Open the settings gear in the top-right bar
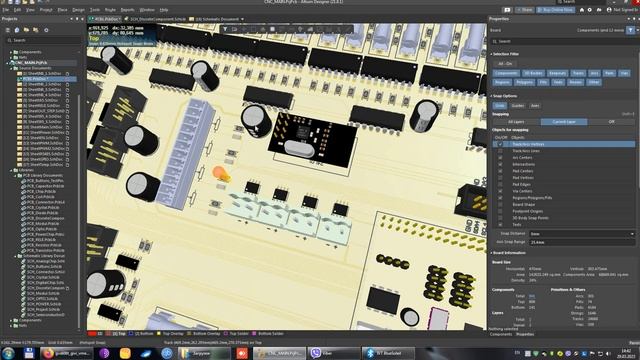Screen dimensions: 640x360 [590, 10]
